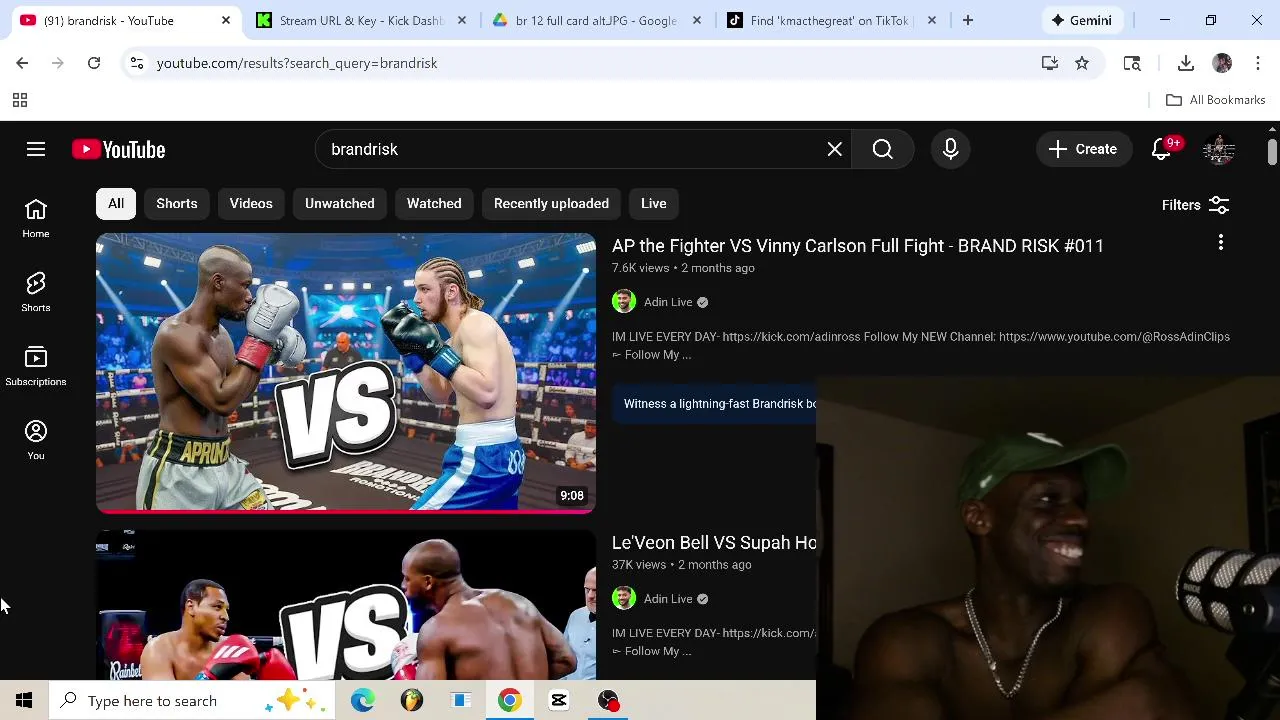Viewport: 1280px width, 720px height.
Task: Open Le'Veon Bell VS Supah Hot thumbnail
Action: tap(346, 605)
